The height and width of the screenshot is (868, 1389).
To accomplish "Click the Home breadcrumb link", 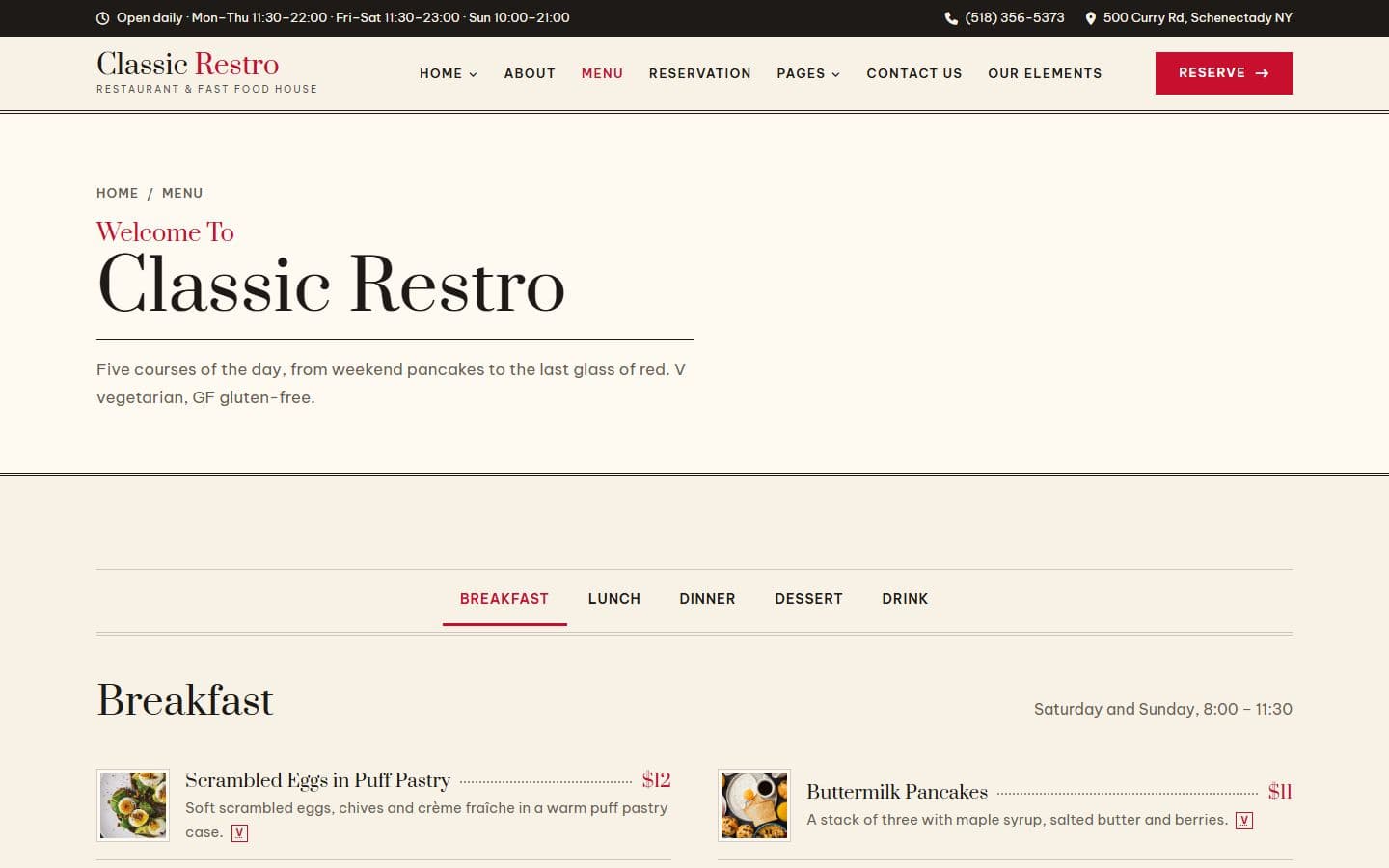I will [118, 193].
